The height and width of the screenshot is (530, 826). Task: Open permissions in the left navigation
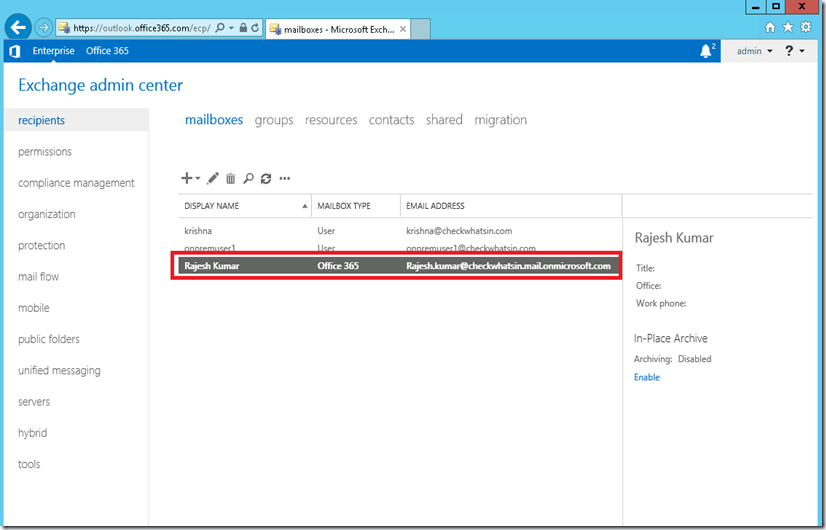point(45,152)
